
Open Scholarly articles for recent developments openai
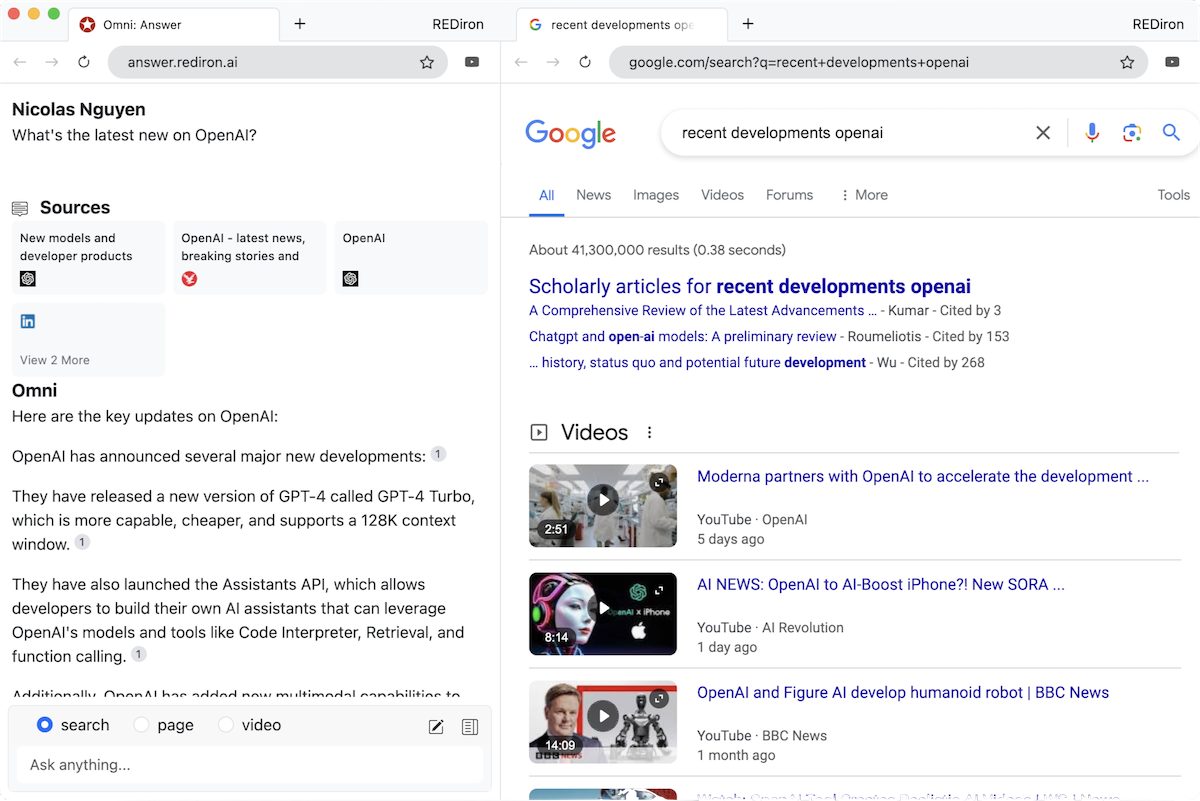click(750, 287)
